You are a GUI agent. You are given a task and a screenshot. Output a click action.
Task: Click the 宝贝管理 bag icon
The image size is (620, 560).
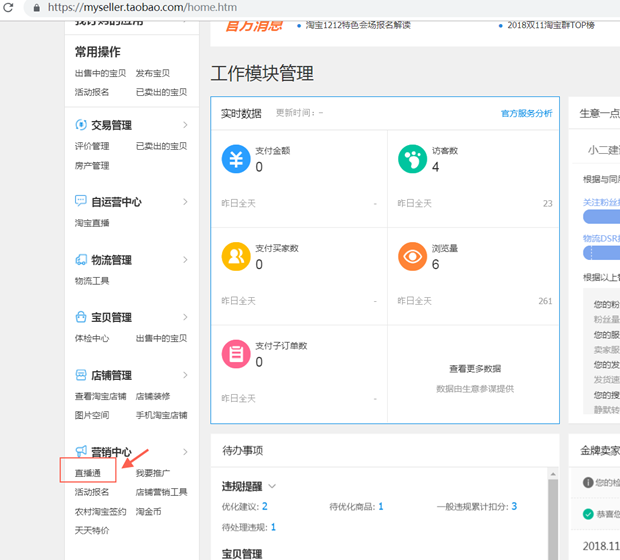click(x=81, y=317)
